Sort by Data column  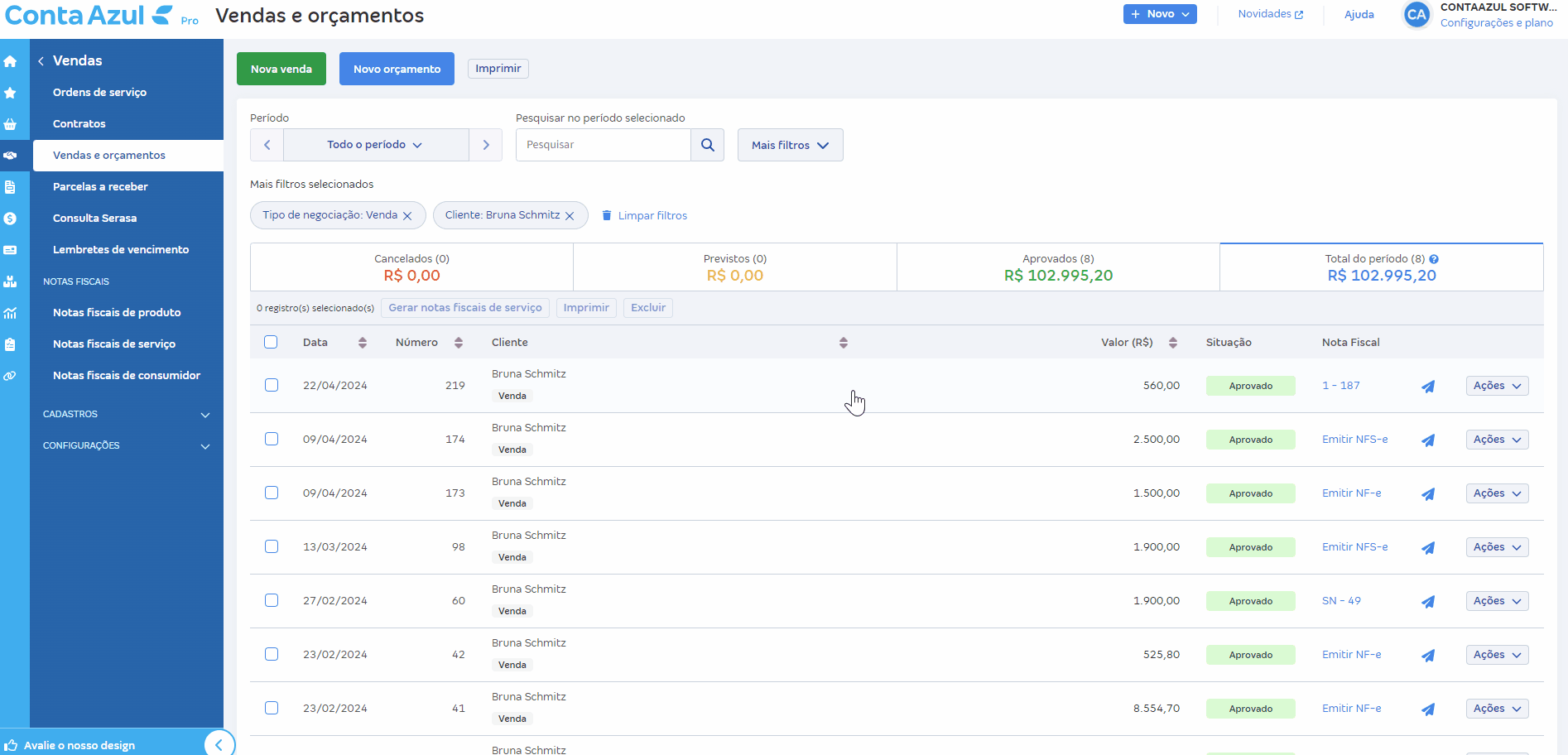click(363, 343)
